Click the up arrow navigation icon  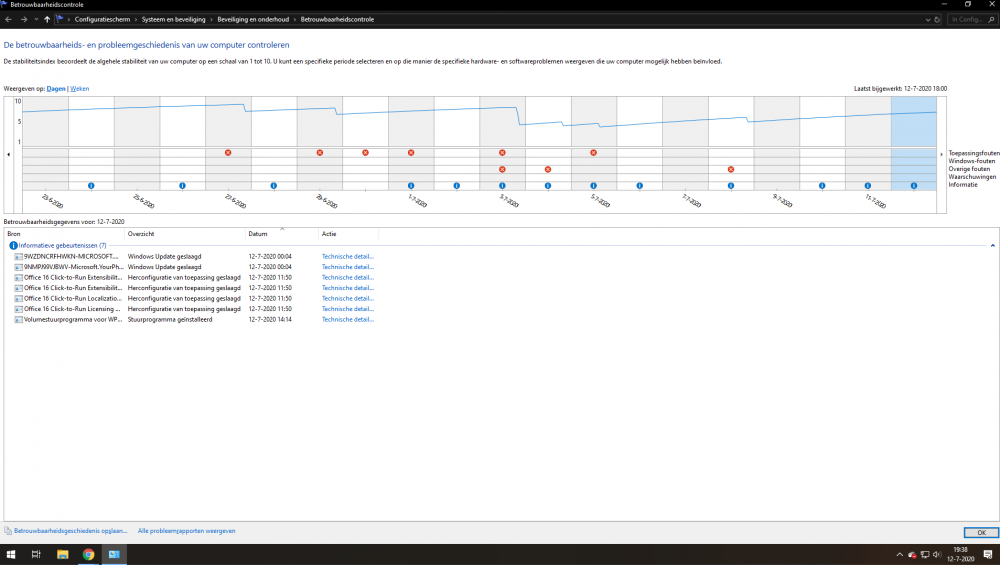click(x=47, y=19)
